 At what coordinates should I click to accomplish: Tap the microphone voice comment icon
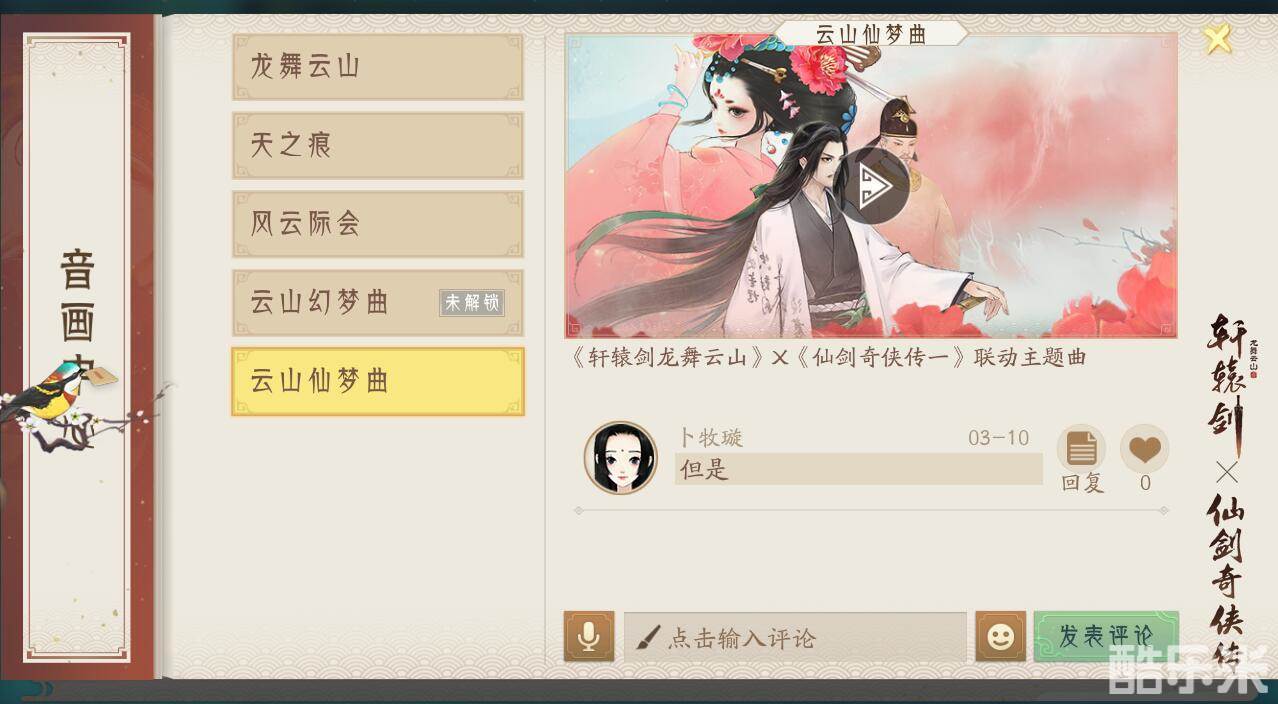pos(589,637)
